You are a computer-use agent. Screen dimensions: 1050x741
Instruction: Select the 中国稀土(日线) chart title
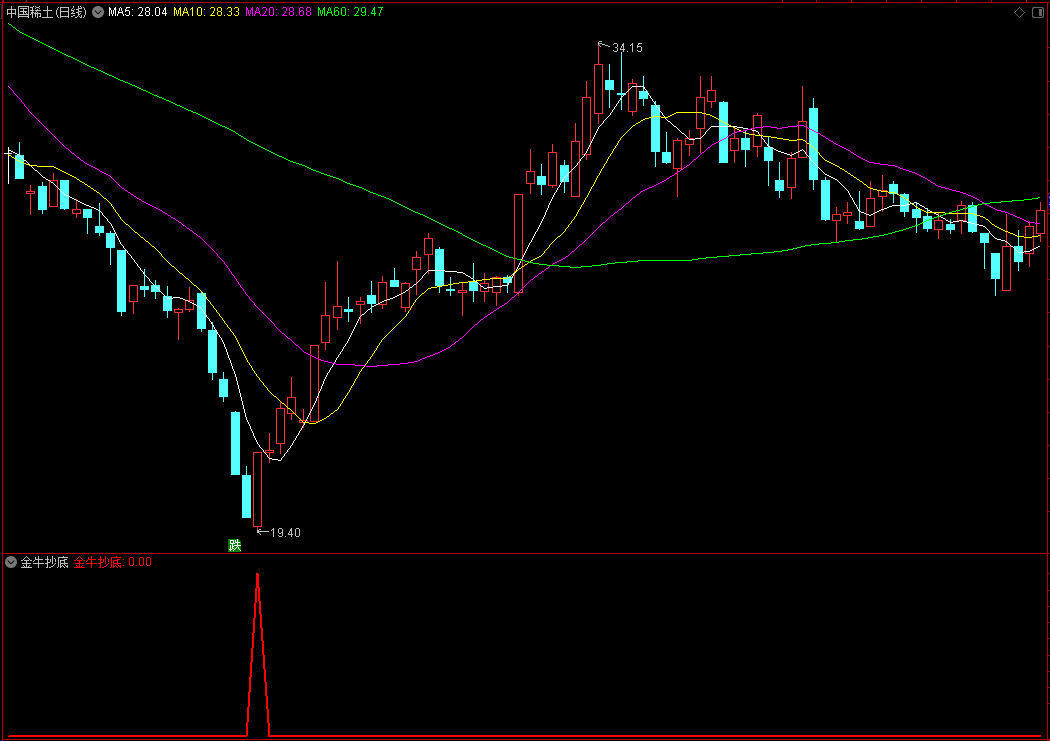point(46,12)
